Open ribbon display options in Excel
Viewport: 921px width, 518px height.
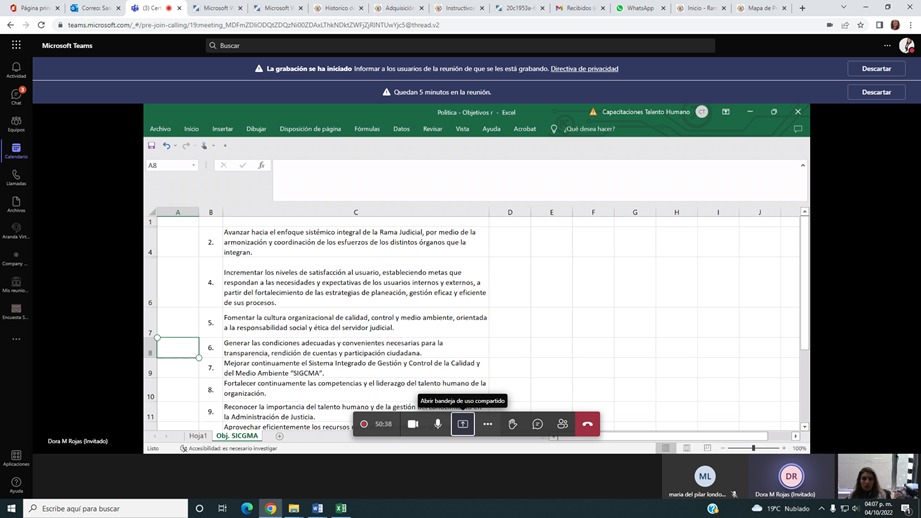[725, 112]
